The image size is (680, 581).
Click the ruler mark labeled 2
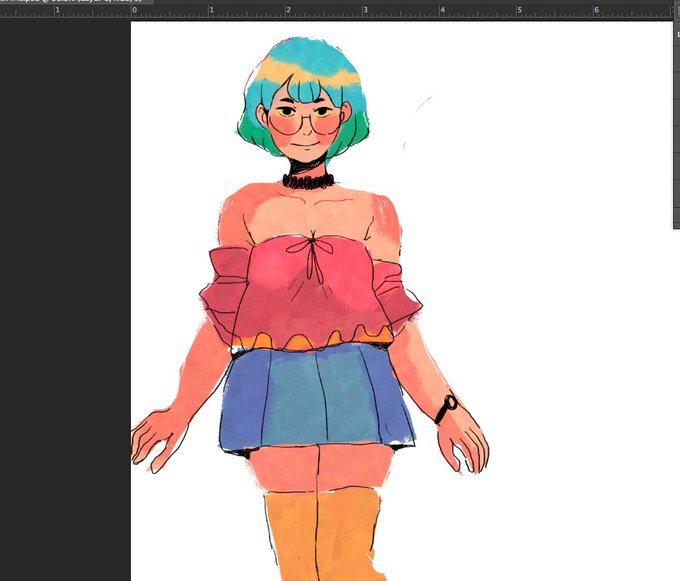289,10
